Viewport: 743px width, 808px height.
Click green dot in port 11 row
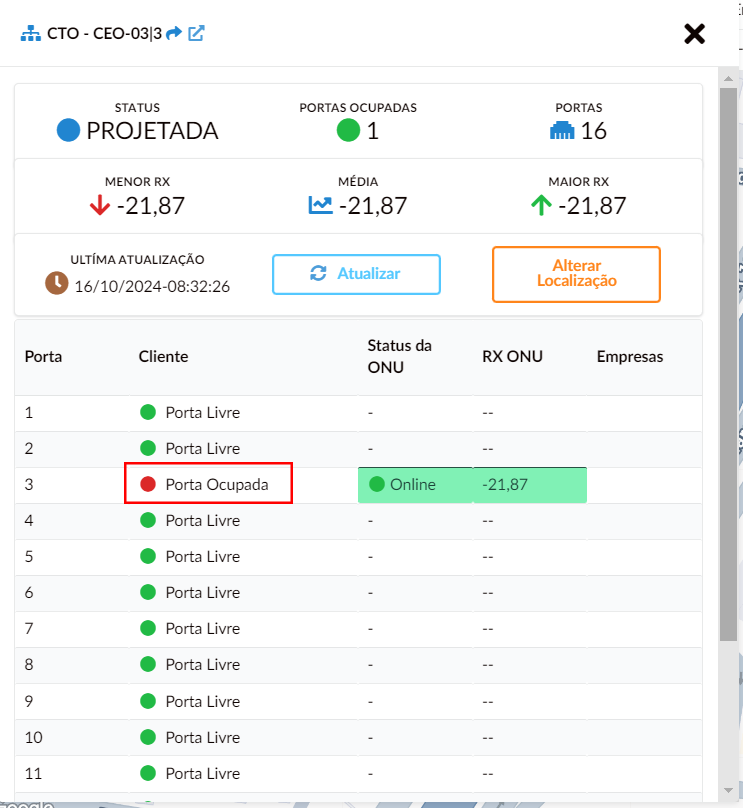pyautogui.click(x=148, y=773)
